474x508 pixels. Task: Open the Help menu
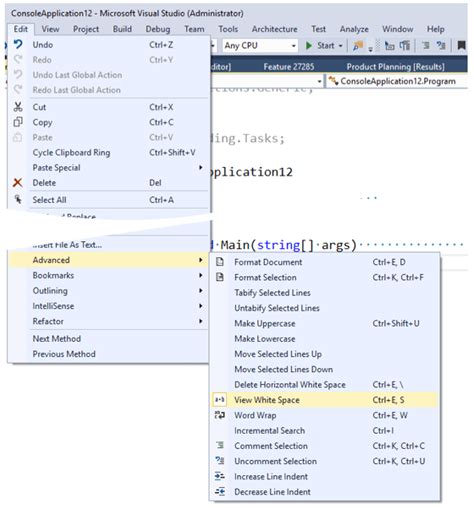[x=436, y=29]
